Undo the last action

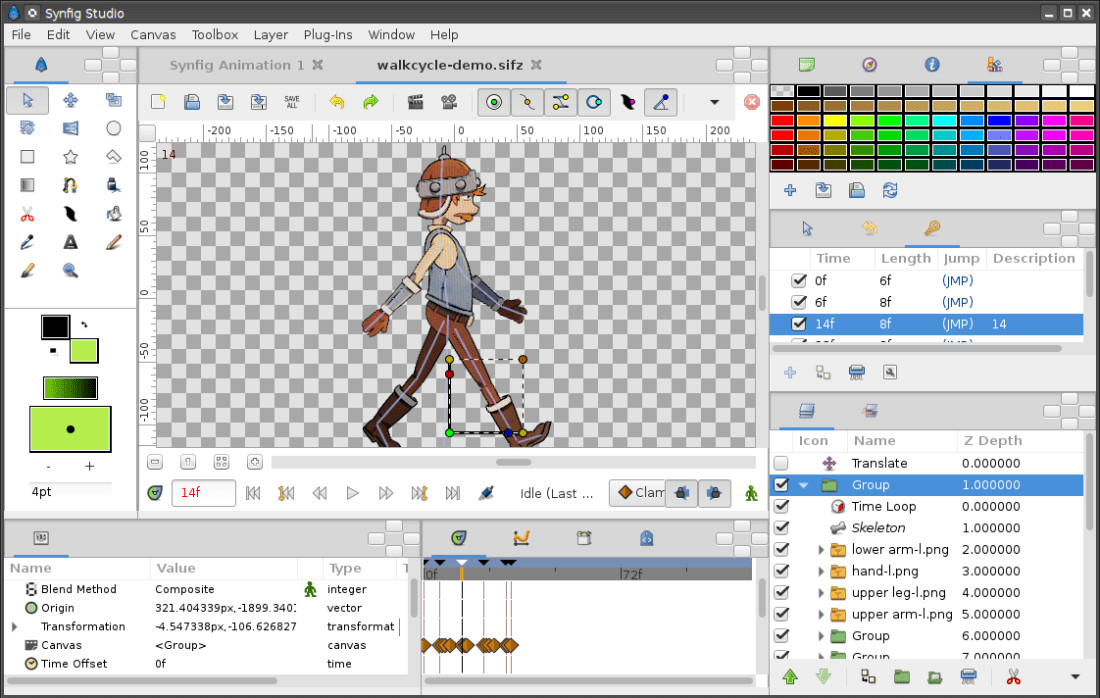click(x=337, y=102)
